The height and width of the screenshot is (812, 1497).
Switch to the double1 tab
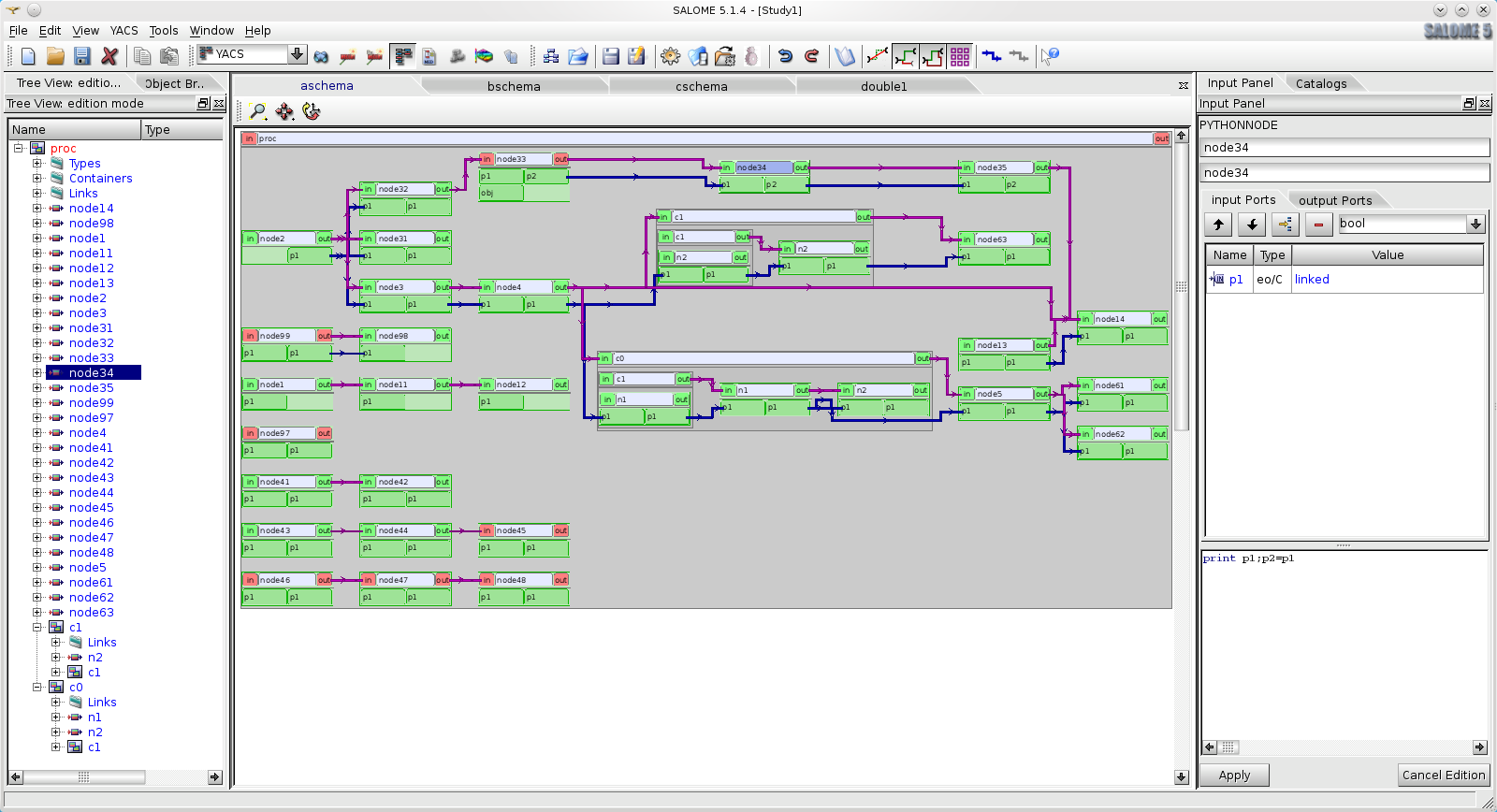pos(884,86)
